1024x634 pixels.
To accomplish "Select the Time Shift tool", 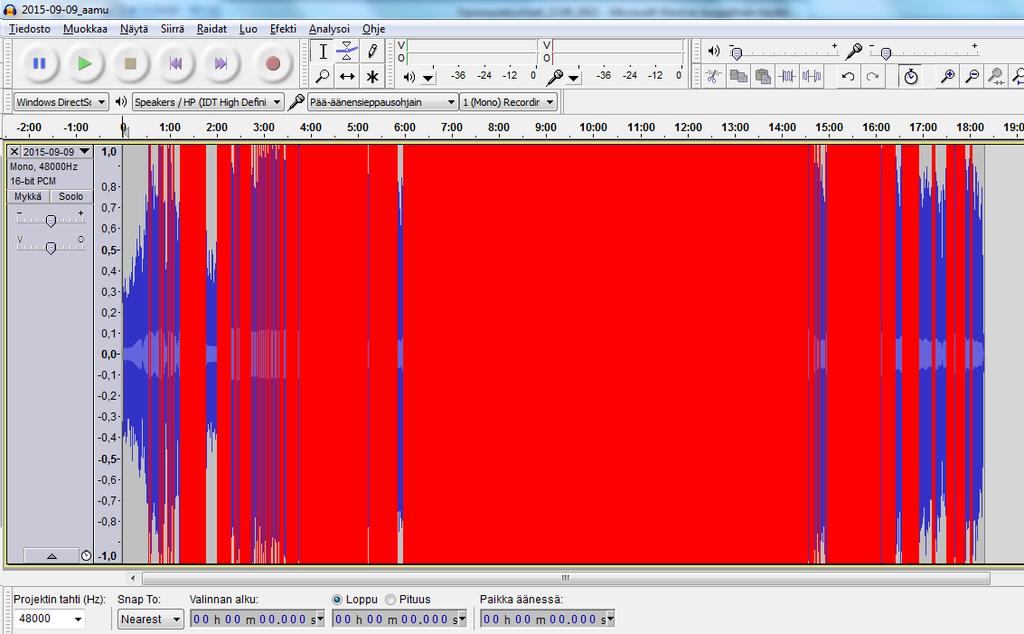I will pyautogui.click(x=347, y=76).
